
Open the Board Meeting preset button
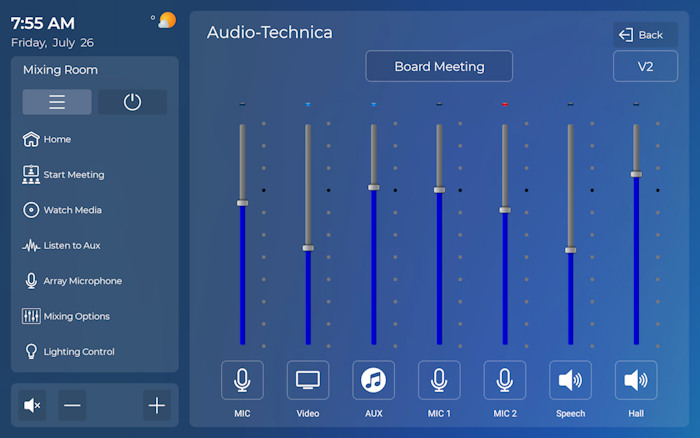coord(439,66)
